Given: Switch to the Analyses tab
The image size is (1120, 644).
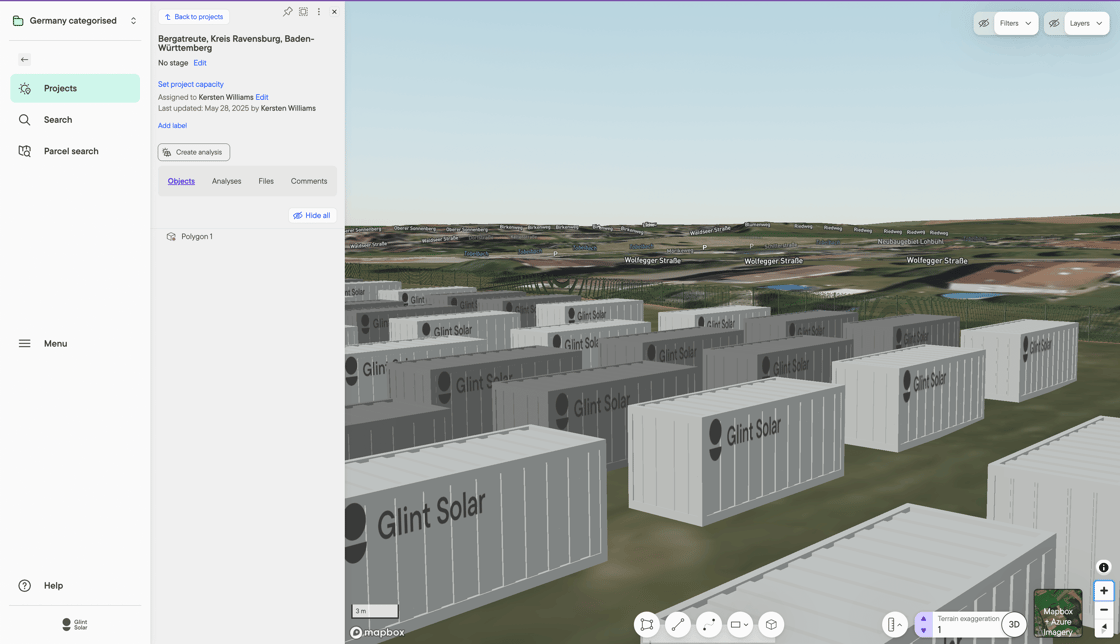Looking at the screenshot, I should [226, 181].
